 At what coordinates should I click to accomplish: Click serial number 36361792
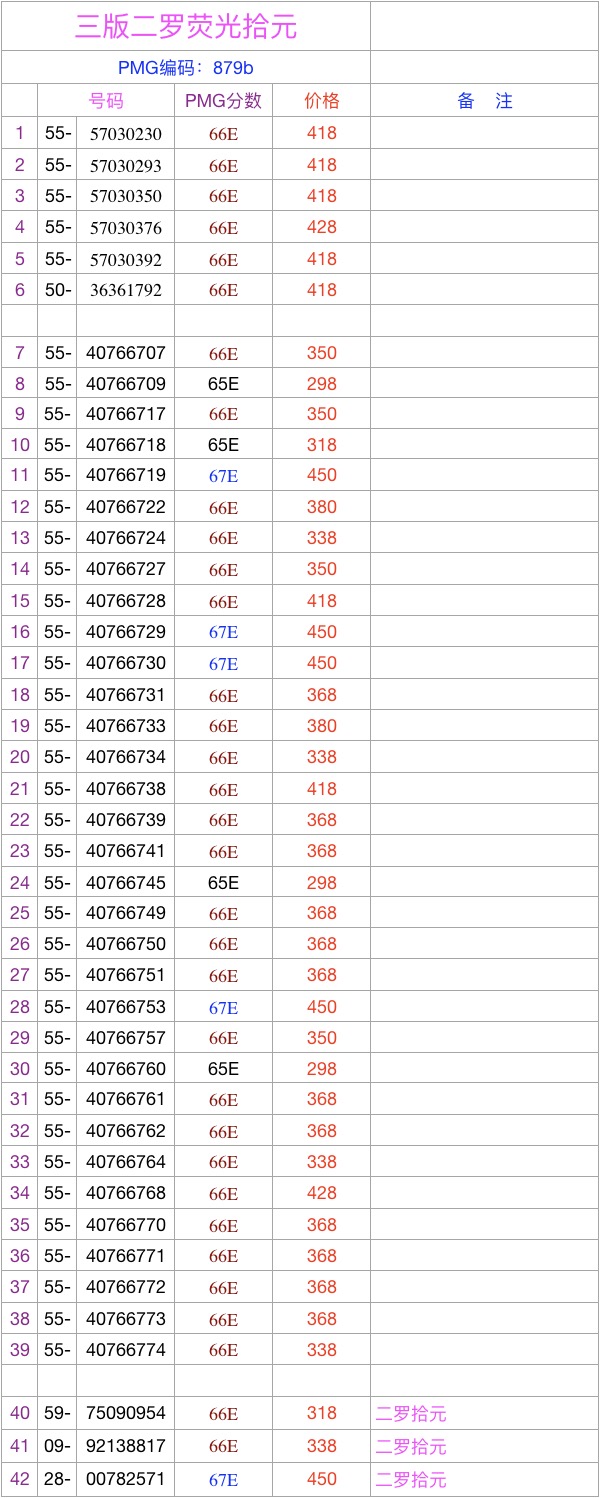click(125, 290)
